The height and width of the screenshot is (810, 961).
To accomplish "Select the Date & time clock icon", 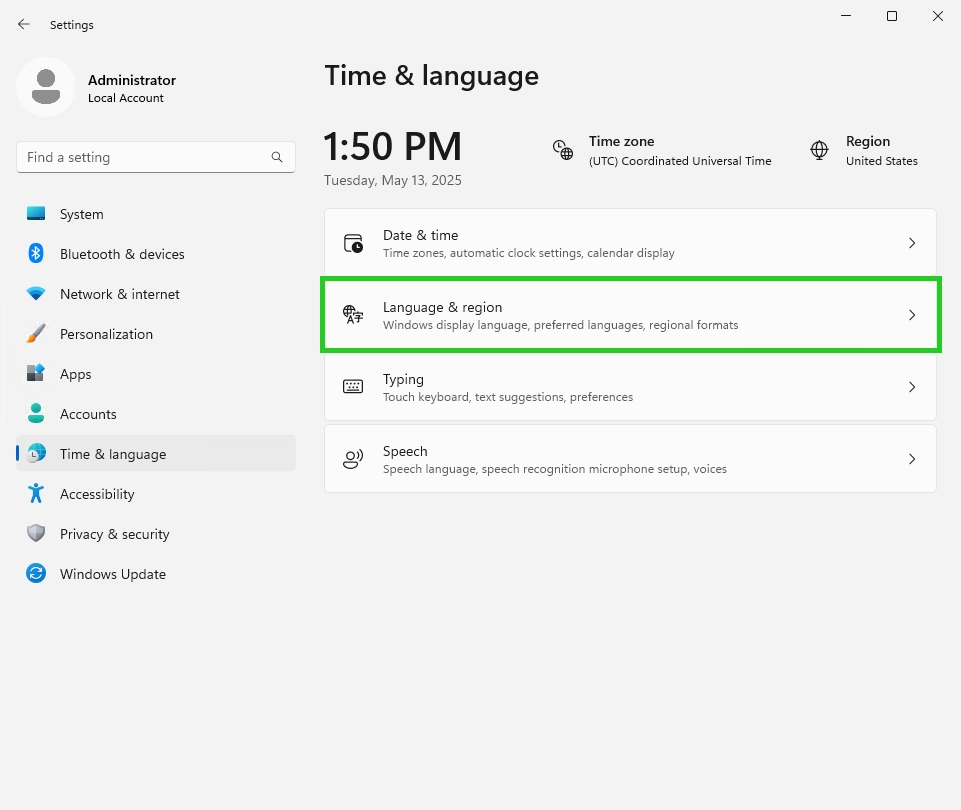I will click(353, 243).
